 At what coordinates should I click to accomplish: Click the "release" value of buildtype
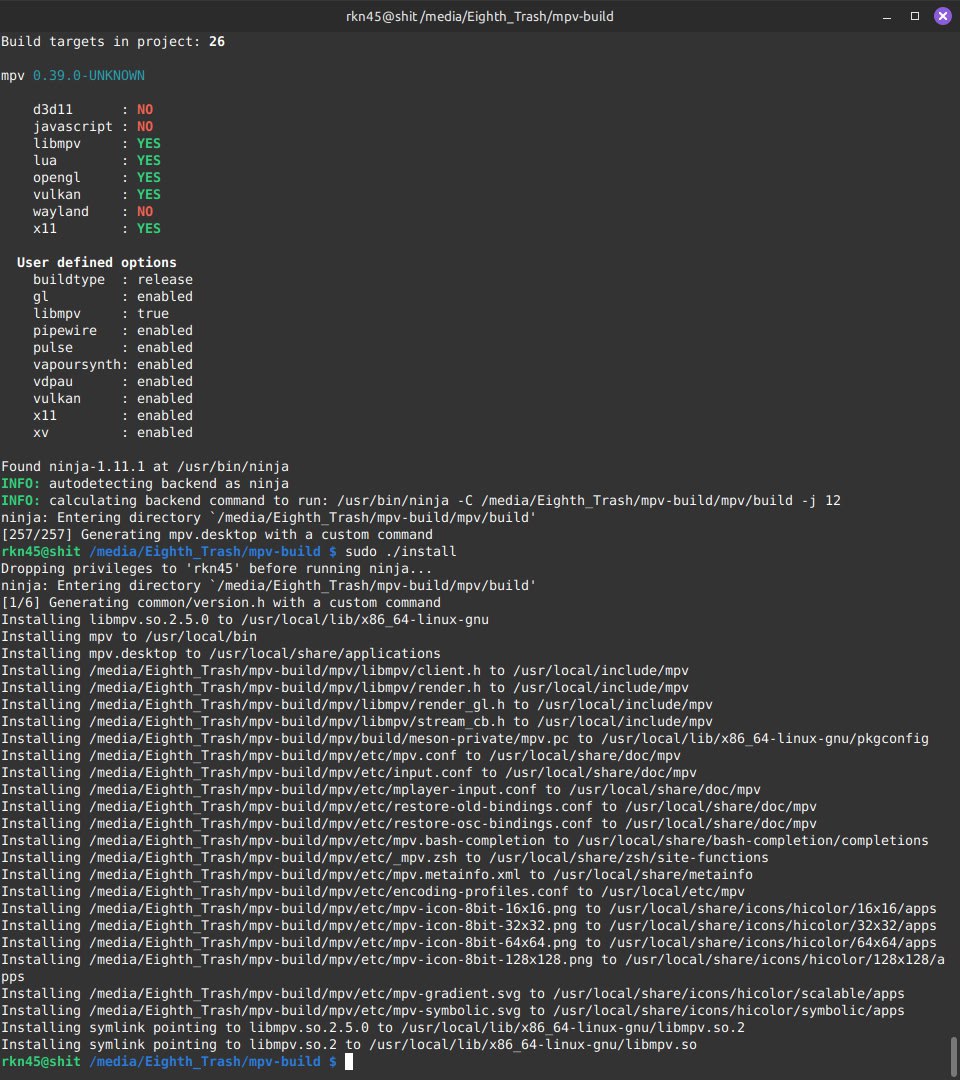165,280
